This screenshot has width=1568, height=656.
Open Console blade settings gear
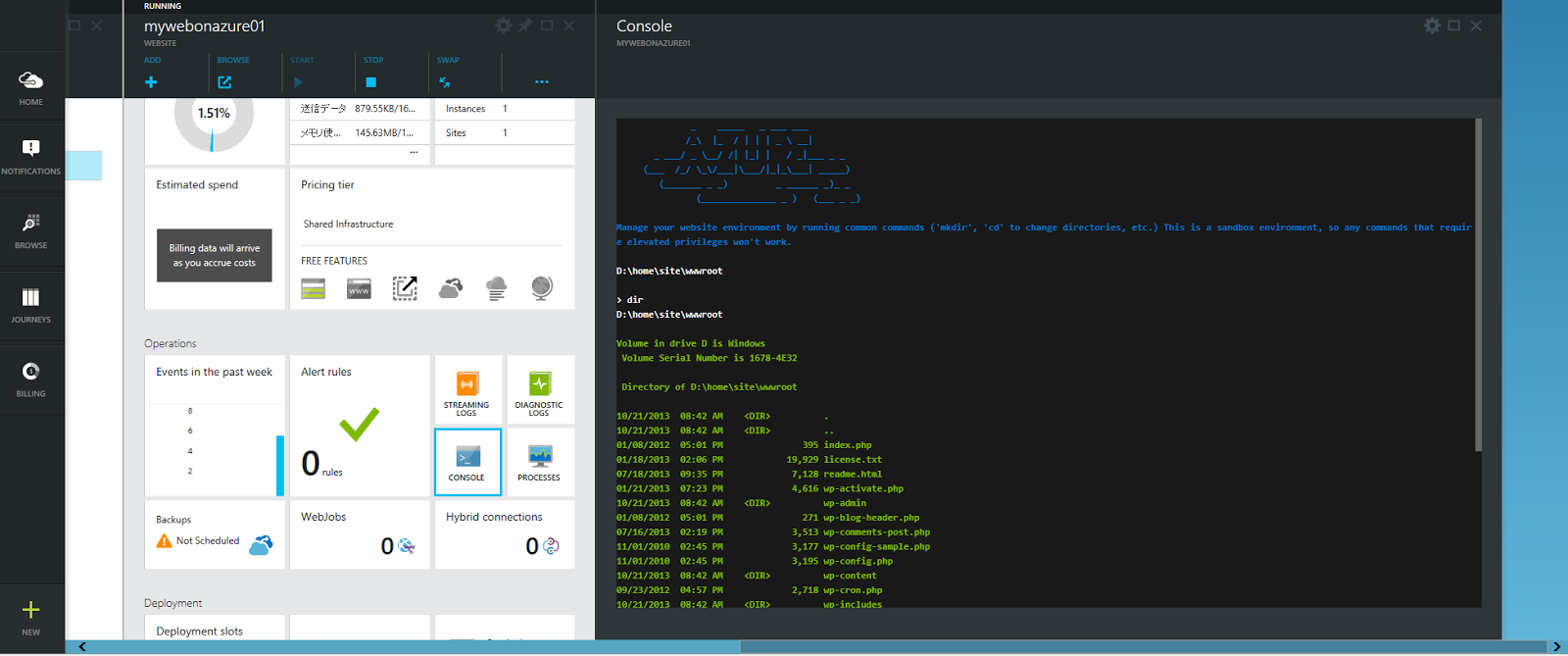point(1432,25)
